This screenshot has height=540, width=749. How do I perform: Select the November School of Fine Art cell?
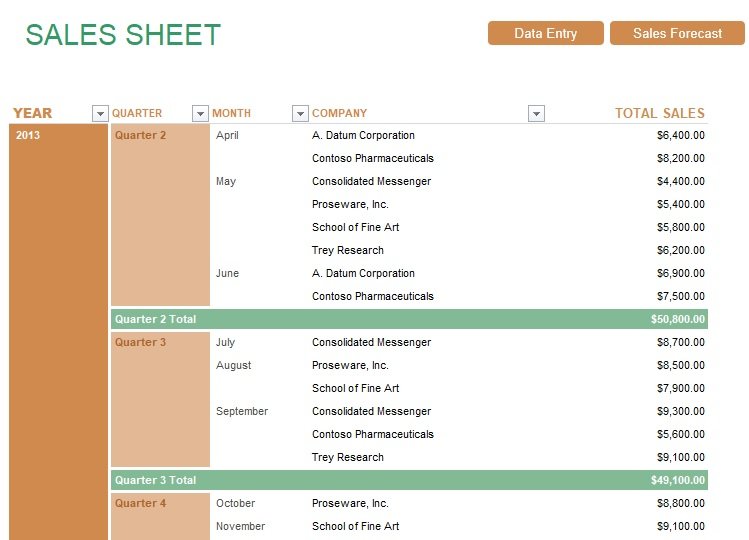pos(355,526)
